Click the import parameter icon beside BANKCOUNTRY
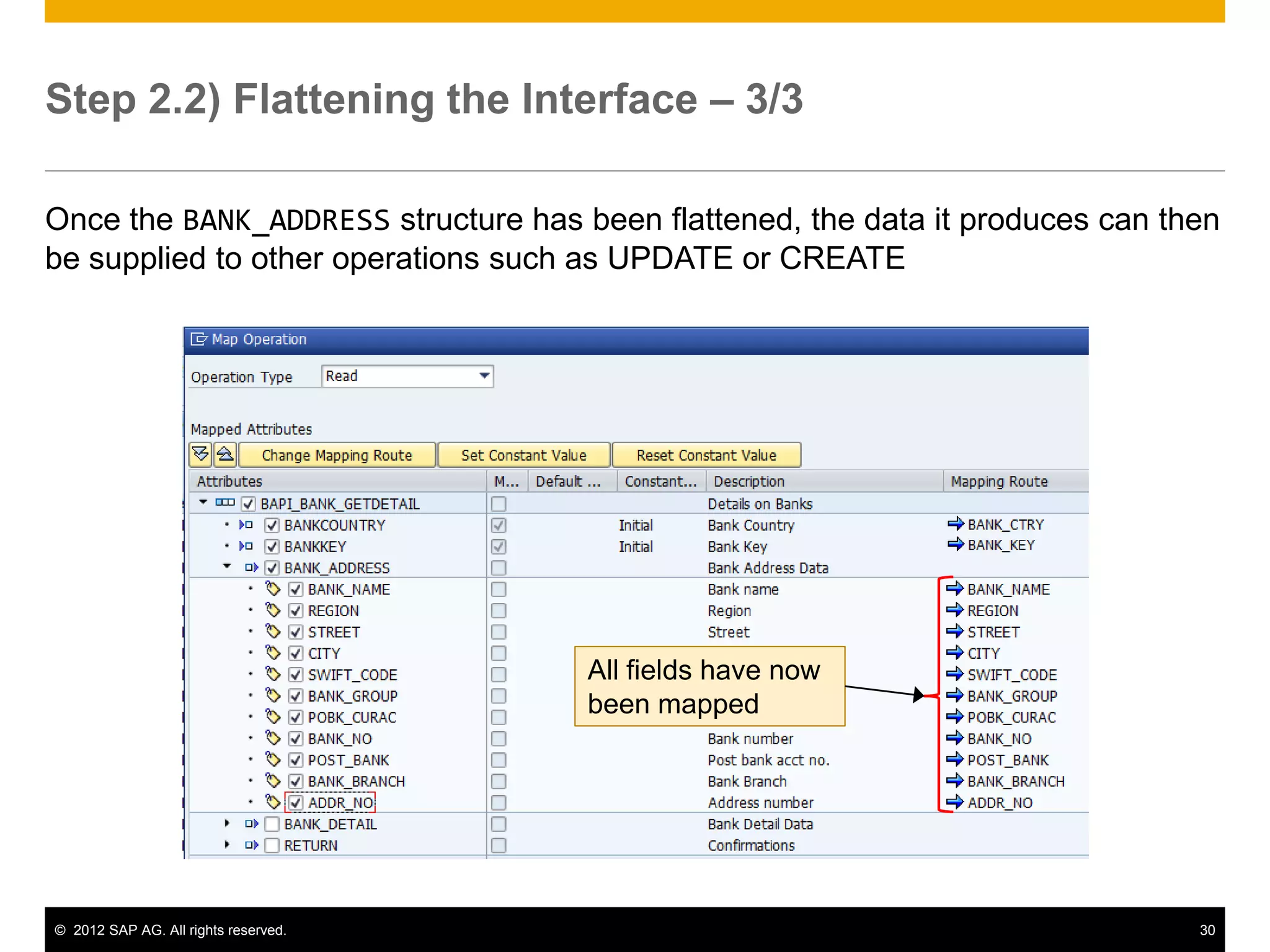1270x952 pixels. coord(246,525)
